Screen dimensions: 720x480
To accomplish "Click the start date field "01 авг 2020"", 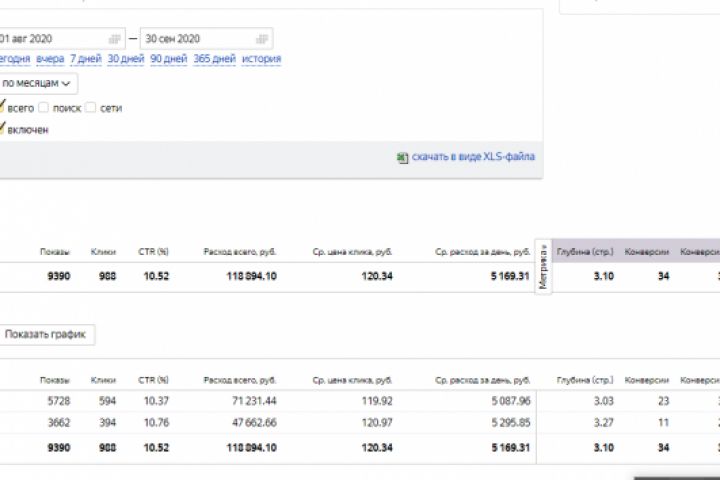I will pos(50,39).
